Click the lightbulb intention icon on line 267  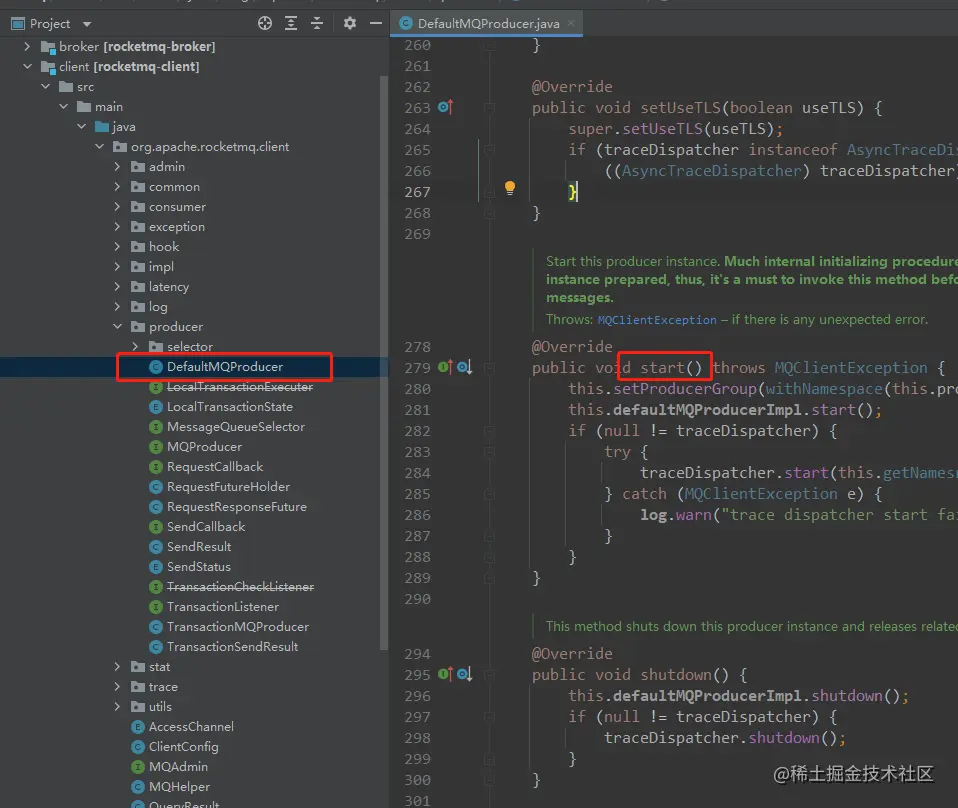[510, 188]
